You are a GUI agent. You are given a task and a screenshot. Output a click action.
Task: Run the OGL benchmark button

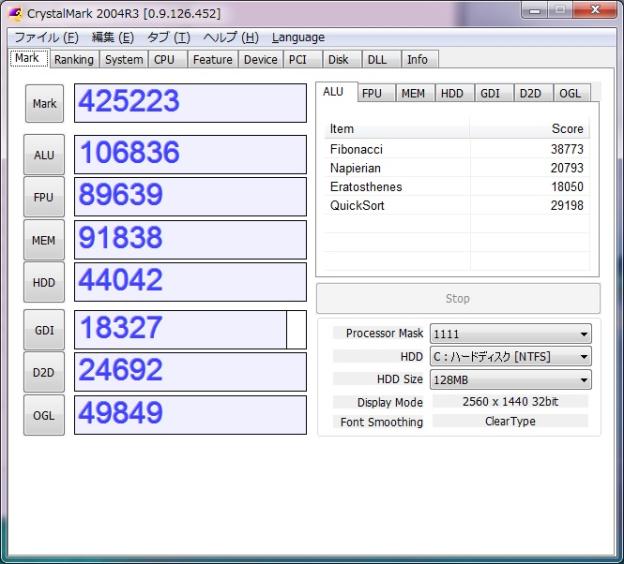click(x=44, y=415)
